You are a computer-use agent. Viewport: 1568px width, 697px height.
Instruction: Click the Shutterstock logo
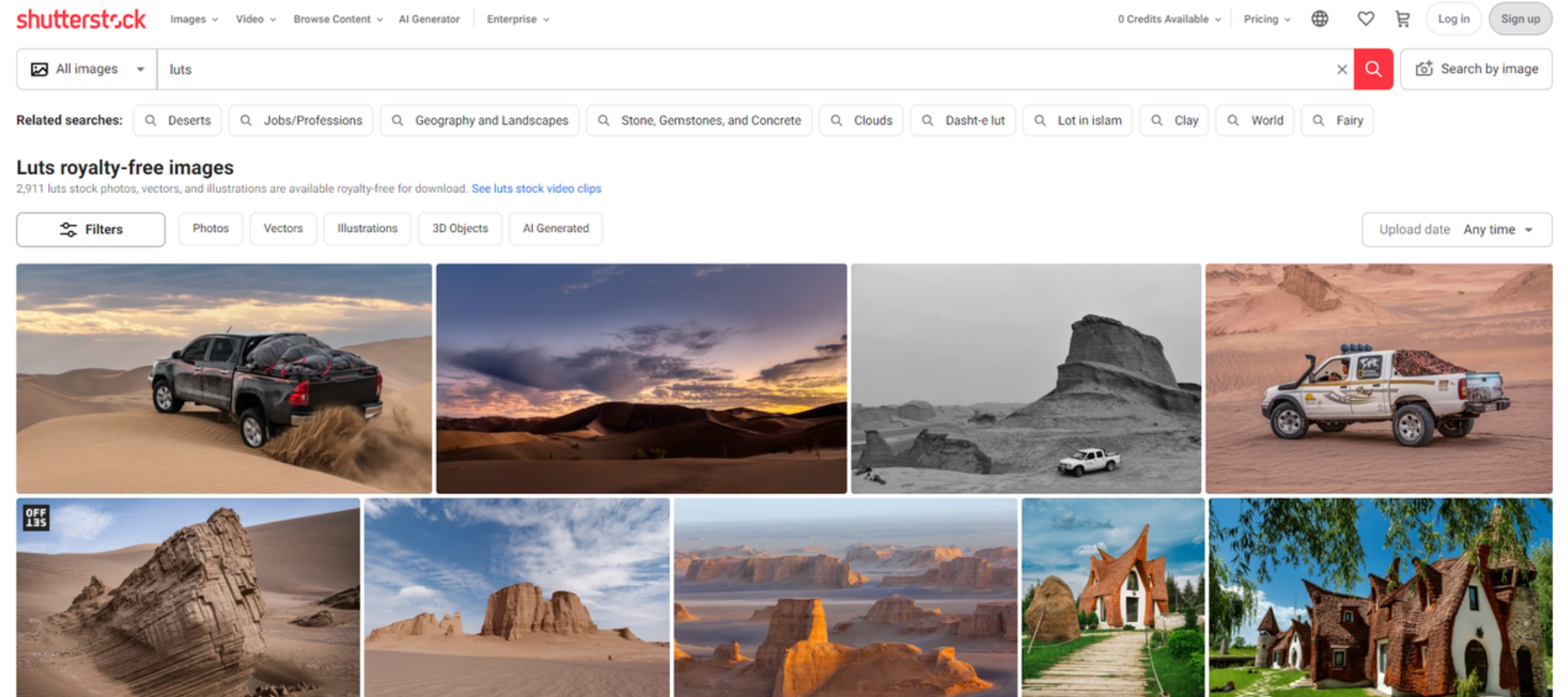coord(80,19)
